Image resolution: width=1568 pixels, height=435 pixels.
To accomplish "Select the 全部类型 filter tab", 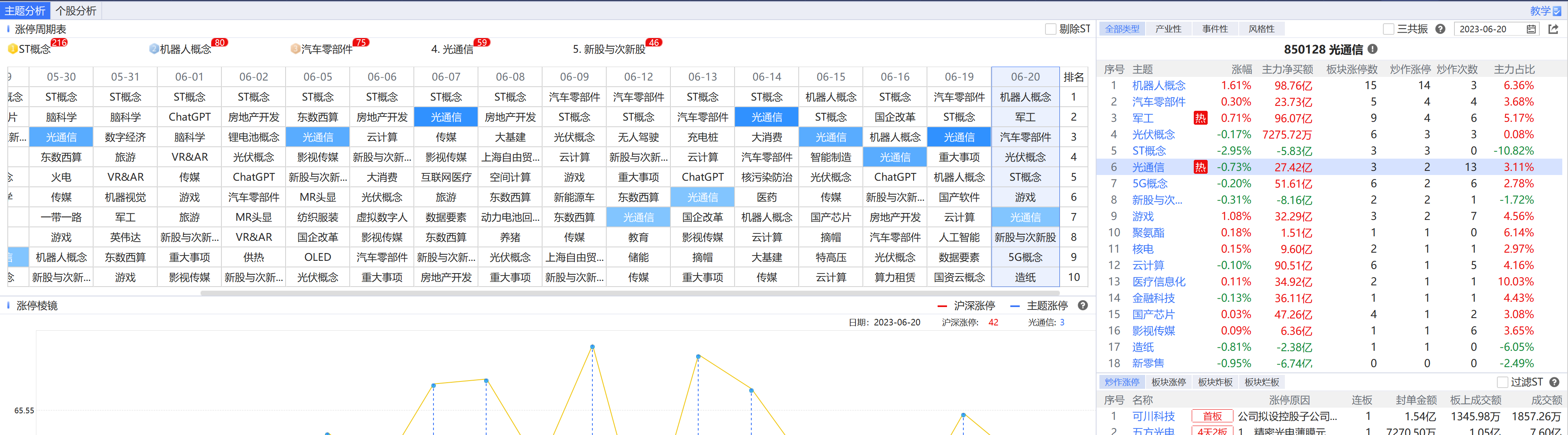I will click(x=1122, y=29).
